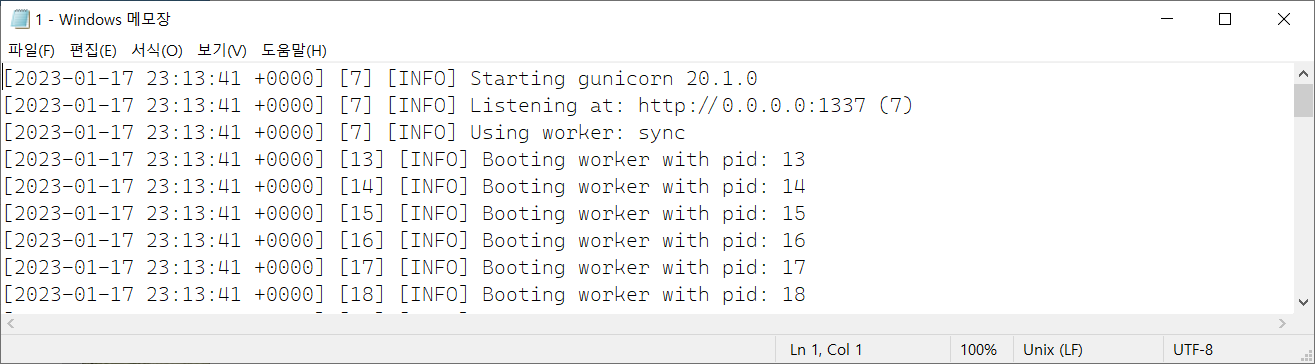Click the 100% zoom status indicator

978,349
